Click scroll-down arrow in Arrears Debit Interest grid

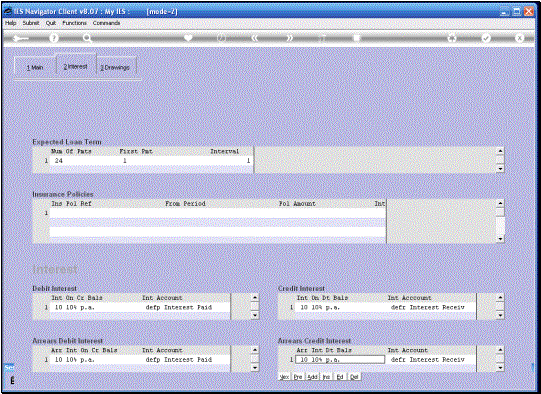255,367
